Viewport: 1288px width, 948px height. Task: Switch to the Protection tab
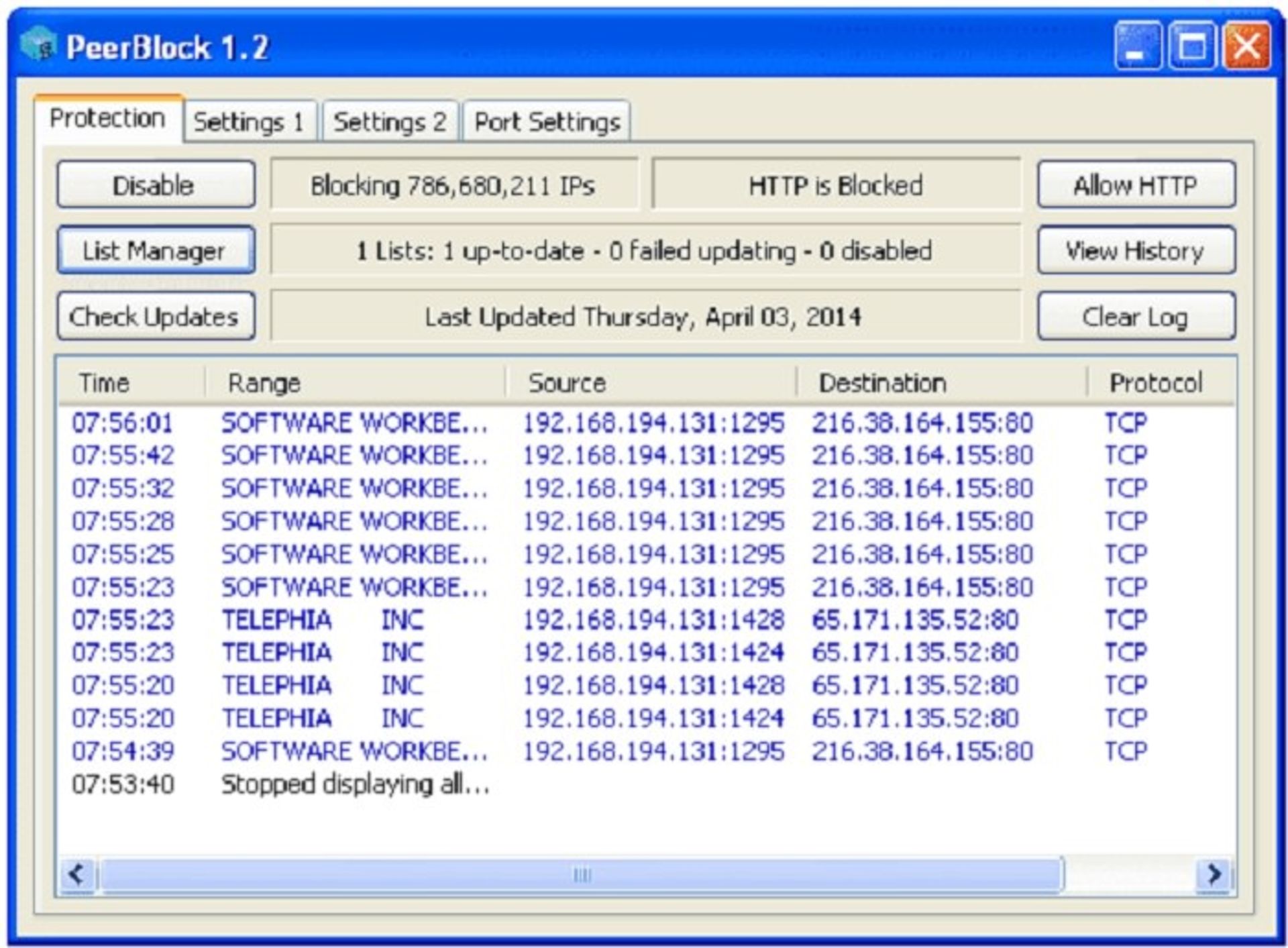coord(108,118)
